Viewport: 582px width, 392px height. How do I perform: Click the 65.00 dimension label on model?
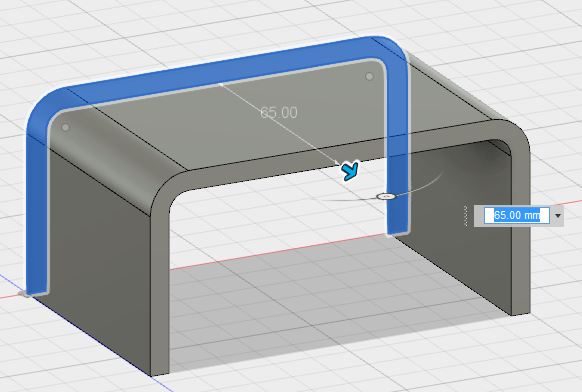279,112
